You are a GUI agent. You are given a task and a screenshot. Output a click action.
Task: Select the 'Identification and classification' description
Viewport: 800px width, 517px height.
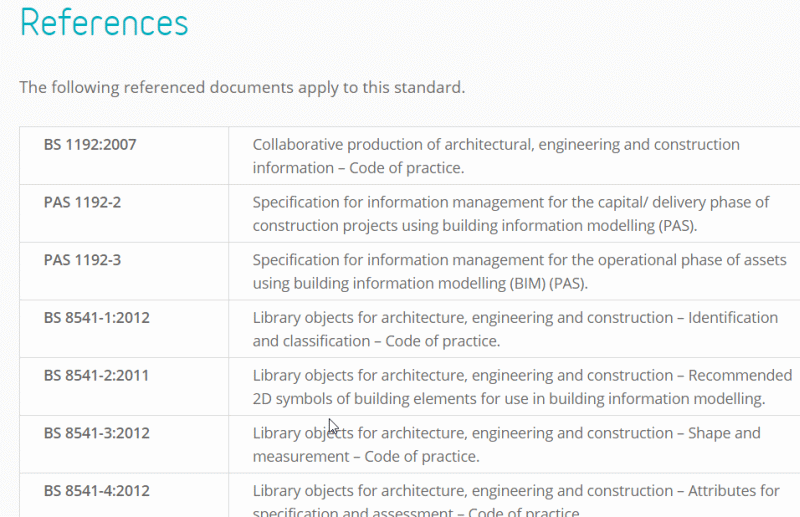pyautogui.click(x=515, y=329)
